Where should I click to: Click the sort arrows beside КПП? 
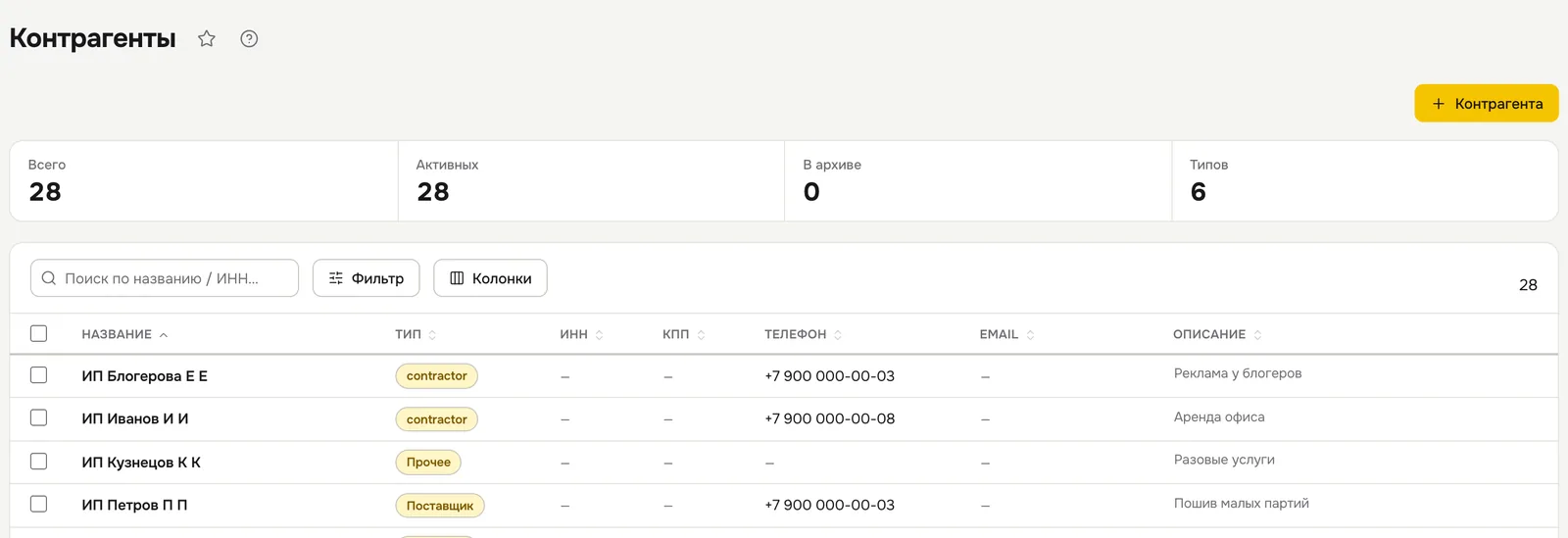pyautogui.click(x=701, y=335)
